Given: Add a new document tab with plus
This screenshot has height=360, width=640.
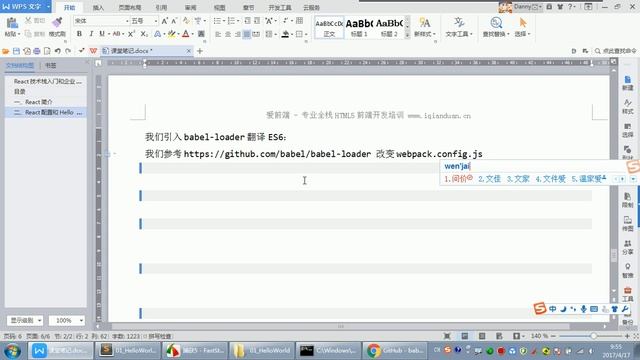Looking at the screenshot, I should point(200,51).
